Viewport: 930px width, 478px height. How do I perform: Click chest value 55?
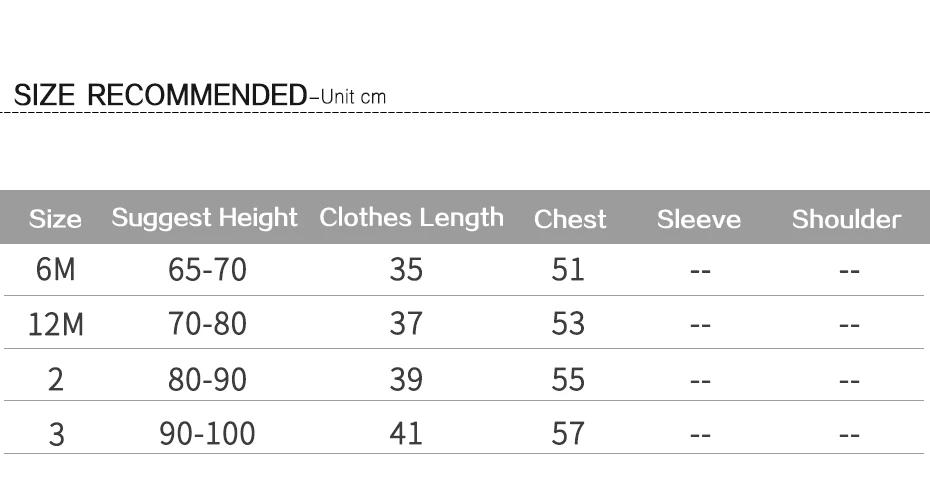tap(568, 380)
